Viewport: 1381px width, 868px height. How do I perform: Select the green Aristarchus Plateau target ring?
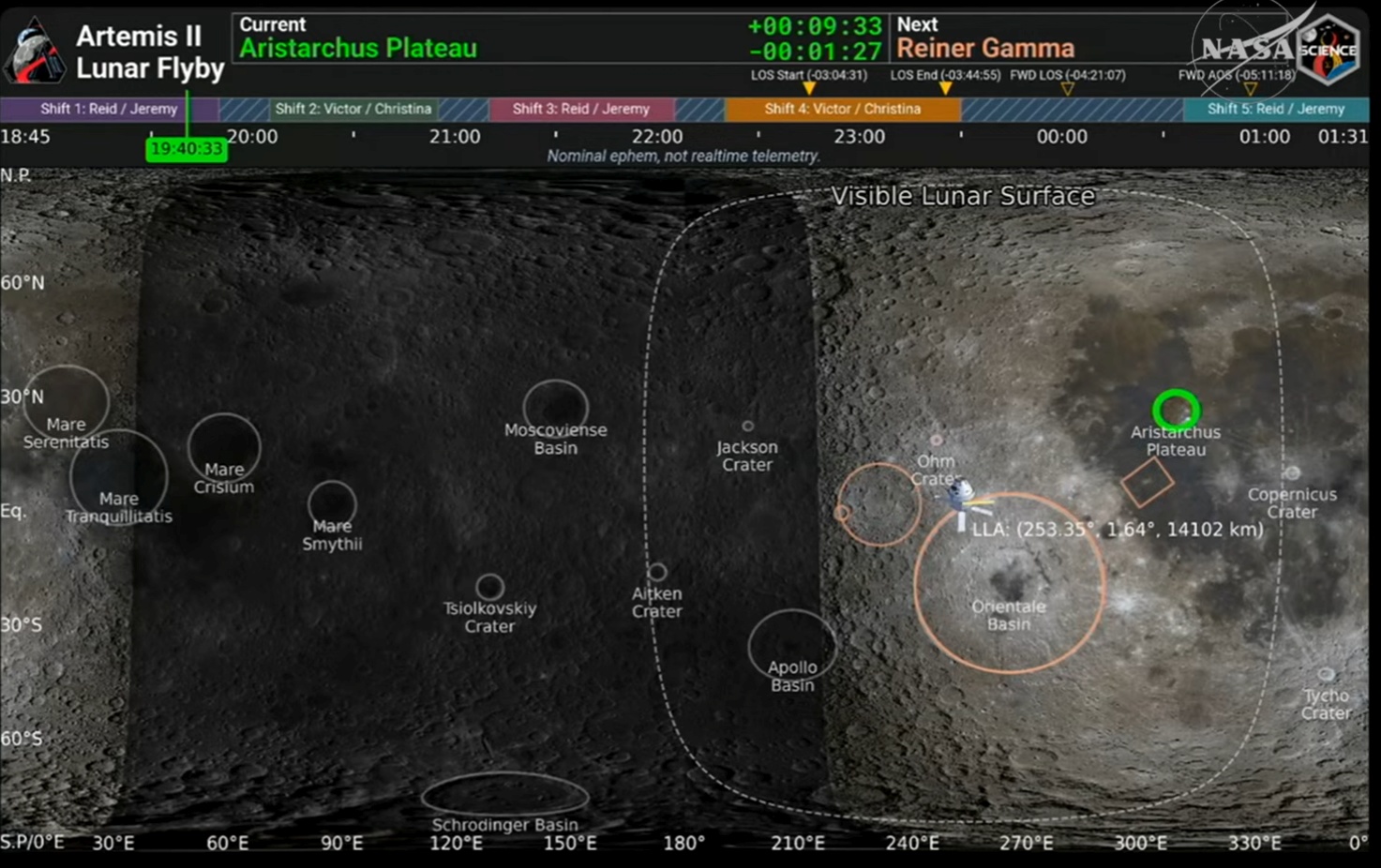[x=1176, y=410]
